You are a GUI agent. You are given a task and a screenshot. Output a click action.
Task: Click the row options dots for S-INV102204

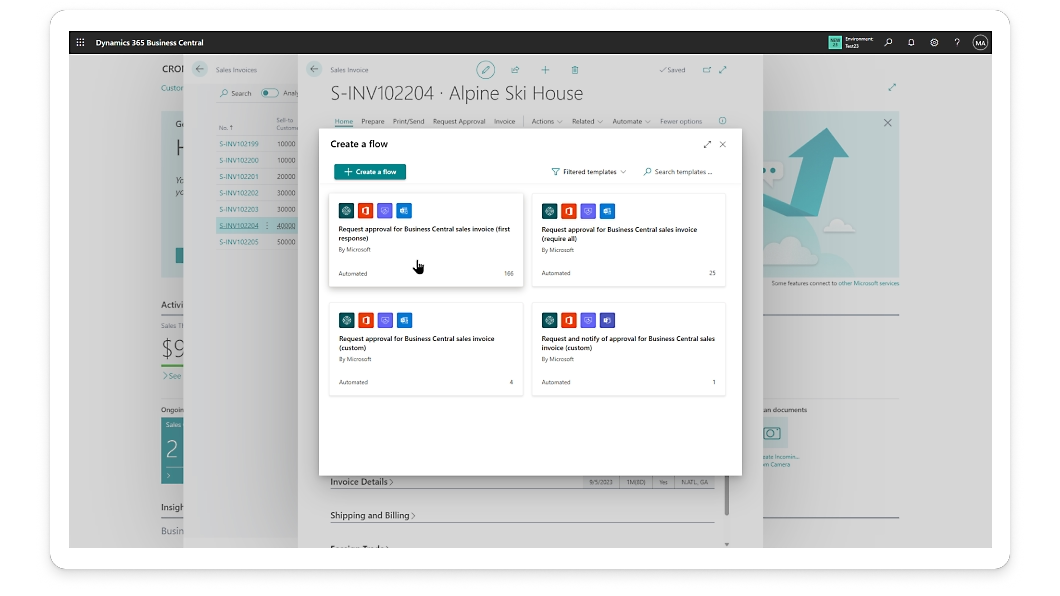coord(268,226)
